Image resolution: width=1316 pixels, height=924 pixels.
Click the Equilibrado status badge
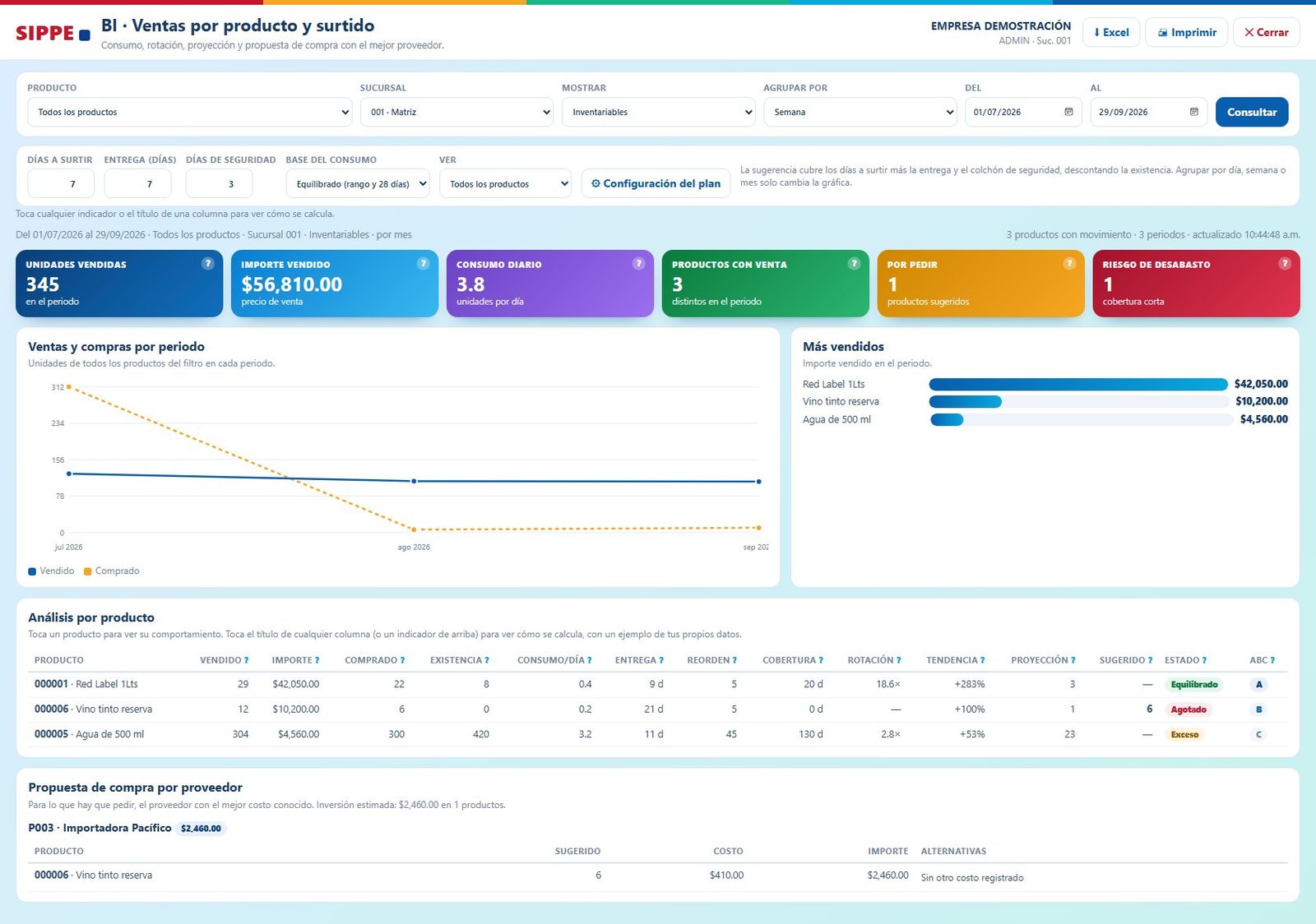coord(1194,685)
